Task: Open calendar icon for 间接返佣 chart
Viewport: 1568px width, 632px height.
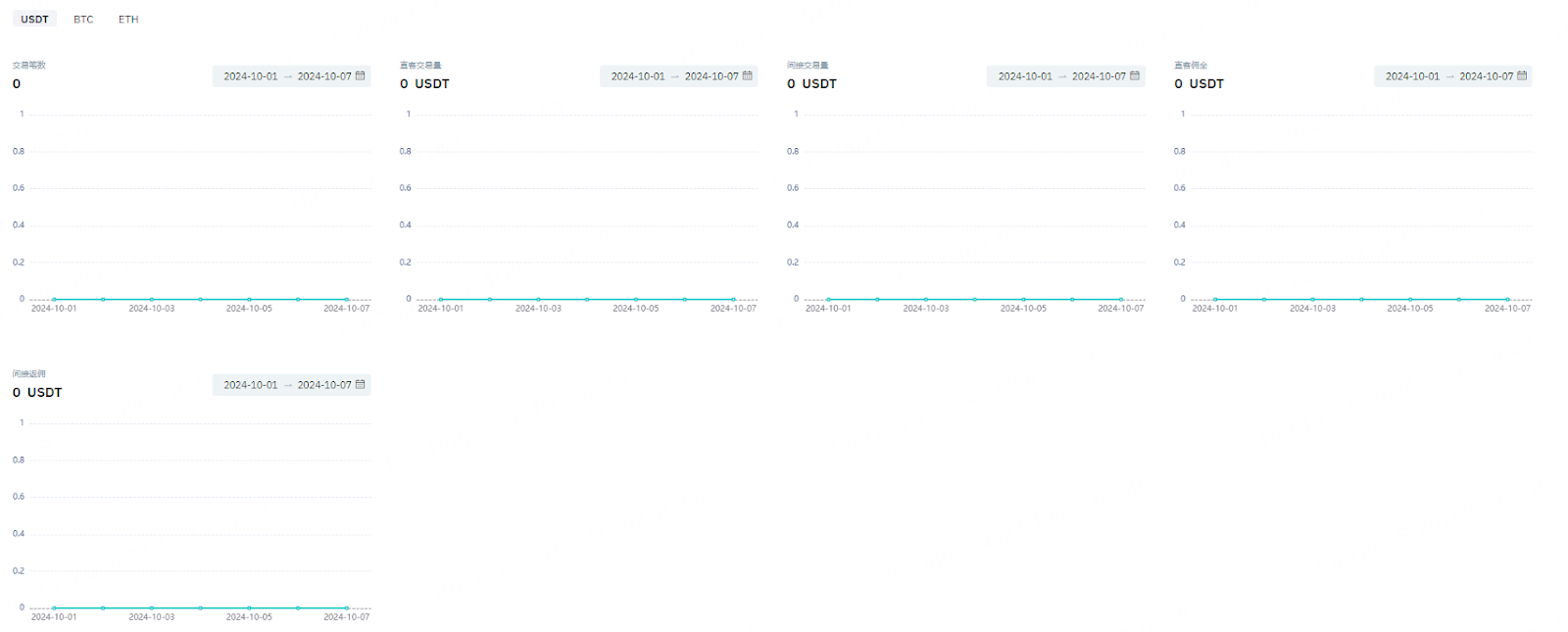Action: point(360,384)
